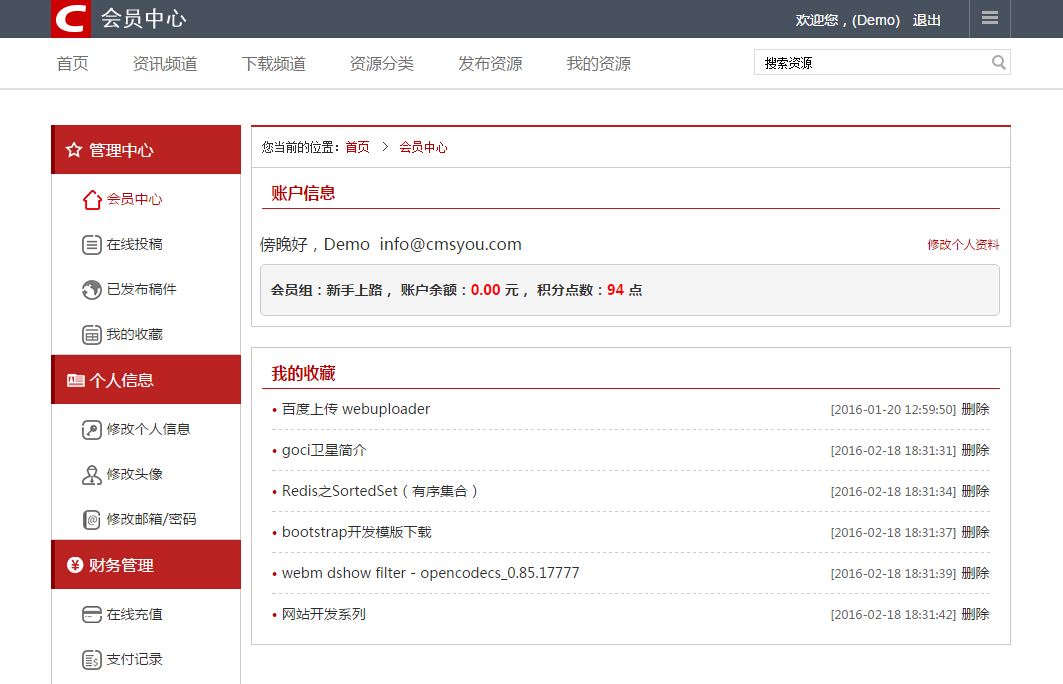The image size is (1063, 684).
Task: Open favorite goci卫星简介
Action: [x=324, y=450]
